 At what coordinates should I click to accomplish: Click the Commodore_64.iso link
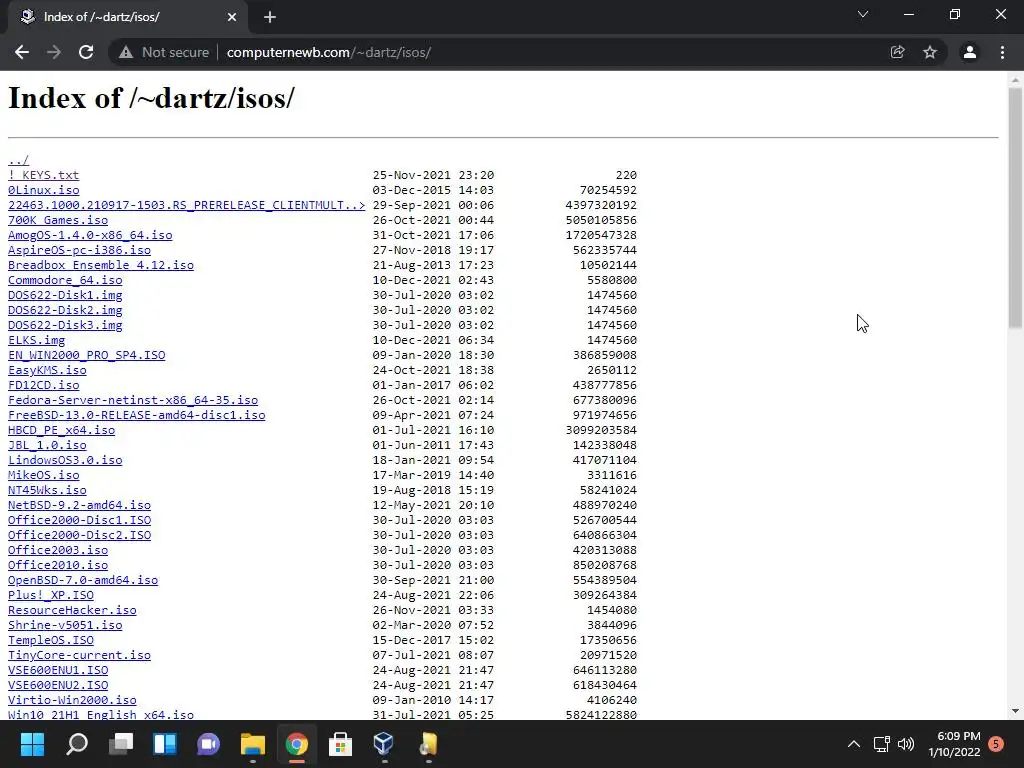[65, 280]
